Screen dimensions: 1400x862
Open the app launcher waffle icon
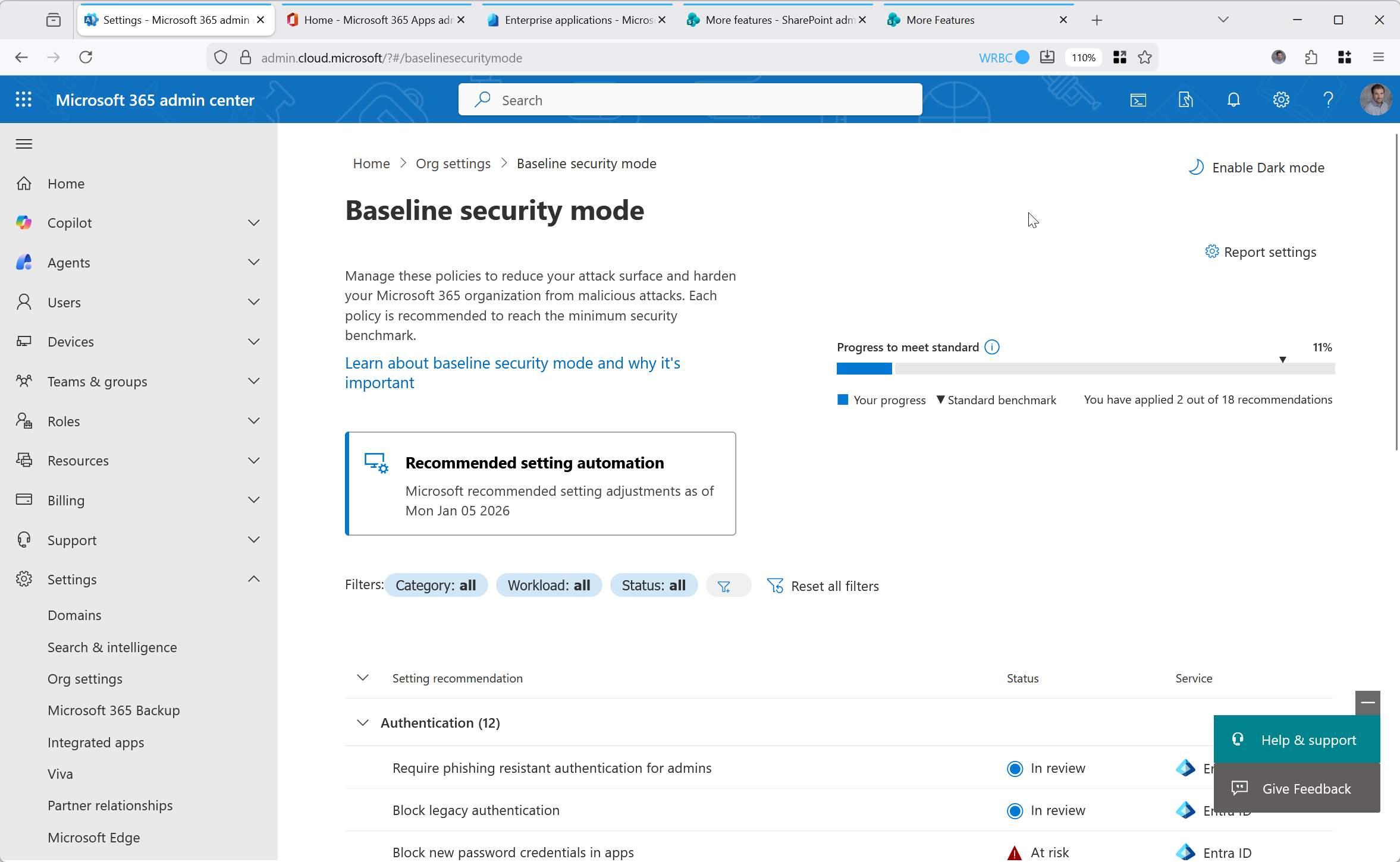[x=23, y=100]
